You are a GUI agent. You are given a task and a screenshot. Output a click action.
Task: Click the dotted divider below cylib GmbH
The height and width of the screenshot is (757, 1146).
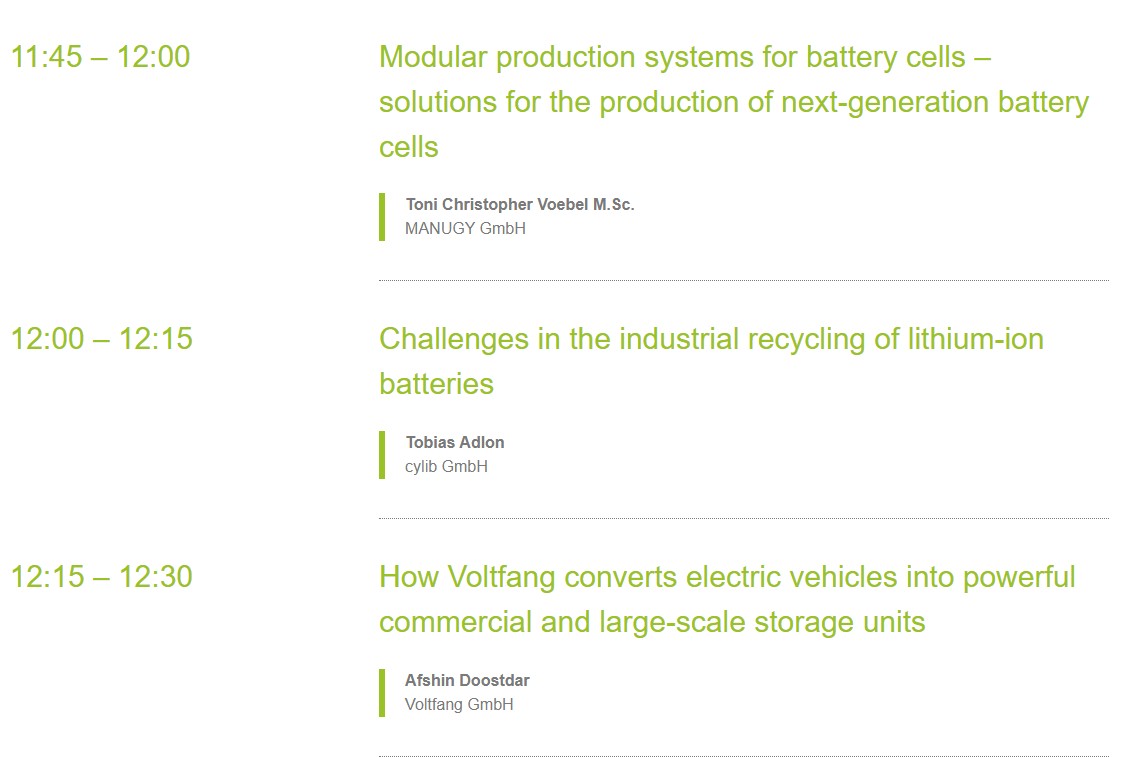click(744, 519)
